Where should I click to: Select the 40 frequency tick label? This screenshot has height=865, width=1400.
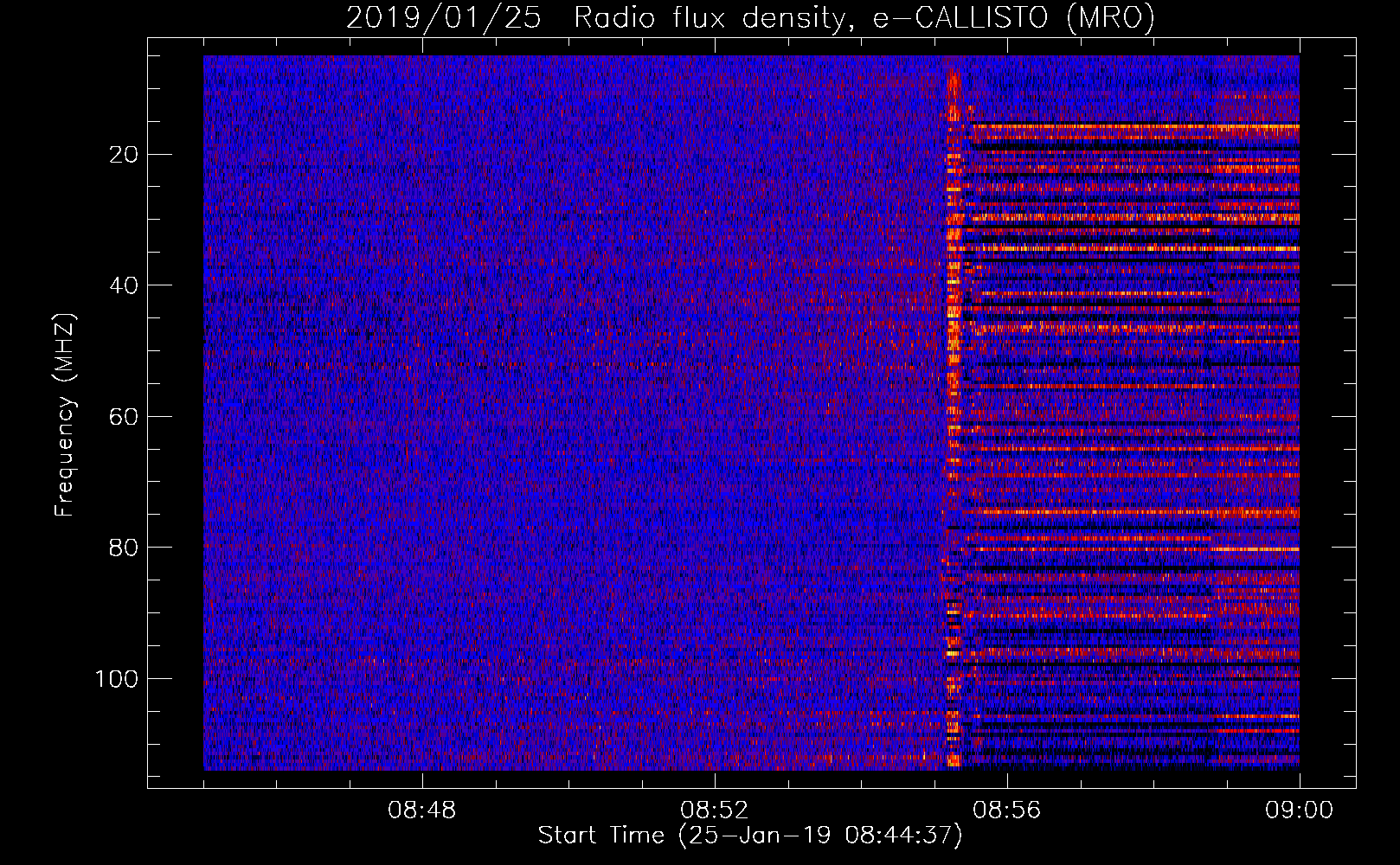pyautogui.click(x=124, y=285)
